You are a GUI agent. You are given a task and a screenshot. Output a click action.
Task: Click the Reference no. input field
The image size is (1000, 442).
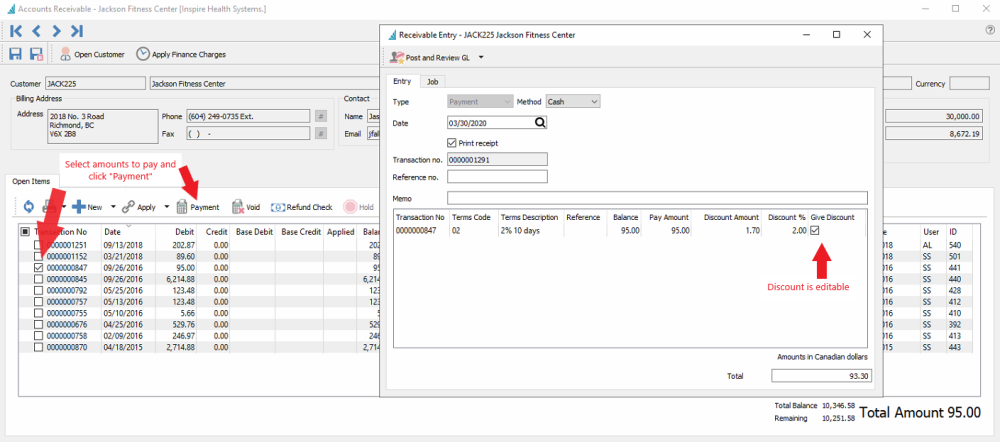[497, 176]
